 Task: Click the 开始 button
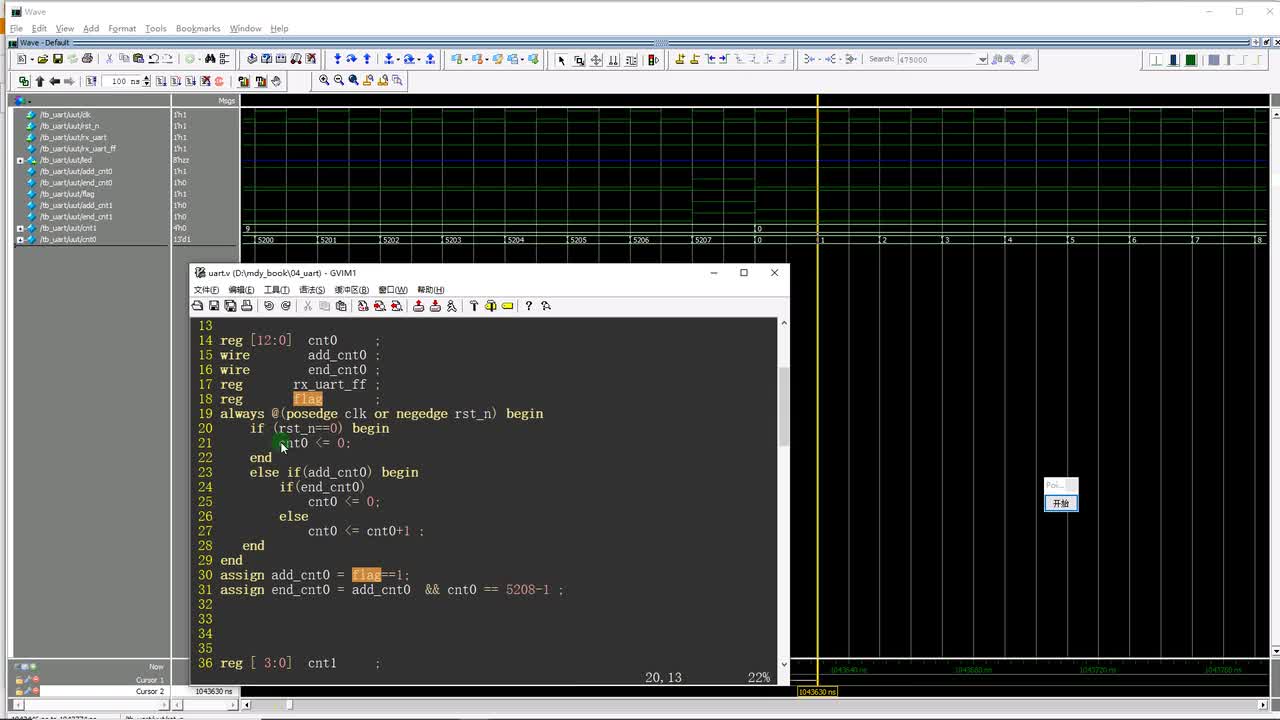pyautogui.click(x=1061, y=503)
